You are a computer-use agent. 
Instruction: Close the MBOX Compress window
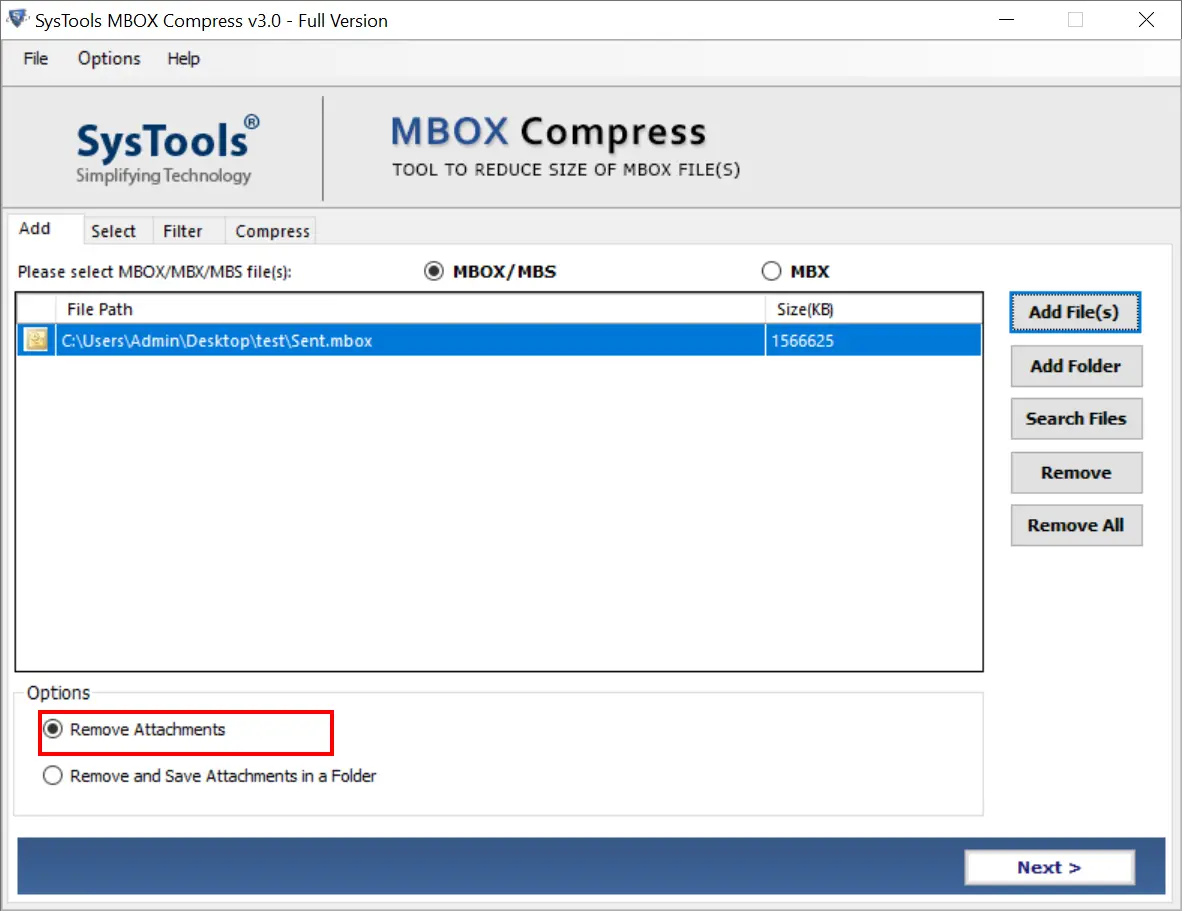click(1146, 20)
